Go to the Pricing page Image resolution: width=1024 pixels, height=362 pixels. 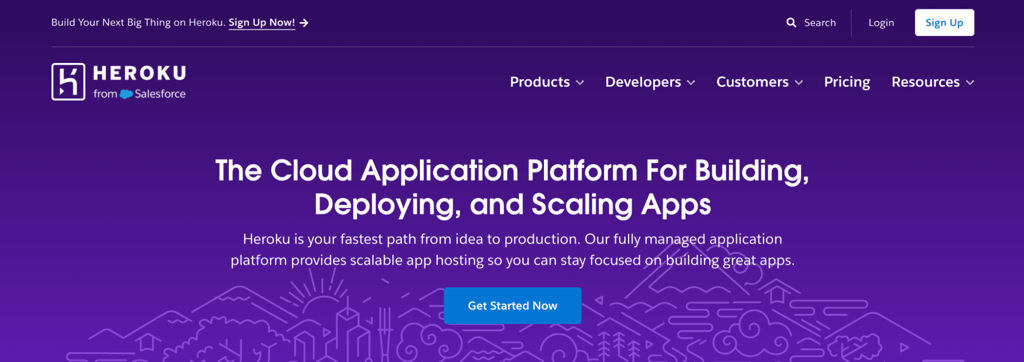[x=847, y=82]
